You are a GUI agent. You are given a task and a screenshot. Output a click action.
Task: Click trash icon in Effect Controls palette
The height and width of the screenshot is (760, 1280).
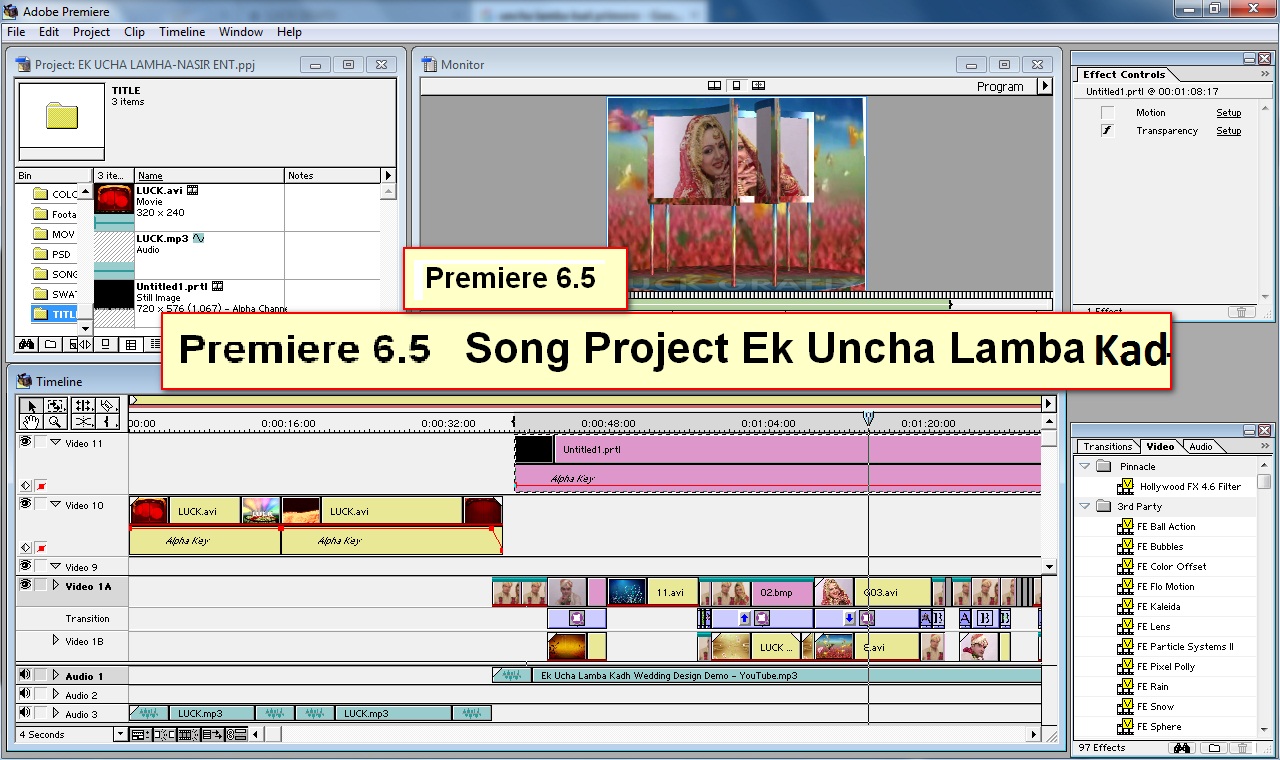[1241, 312]
